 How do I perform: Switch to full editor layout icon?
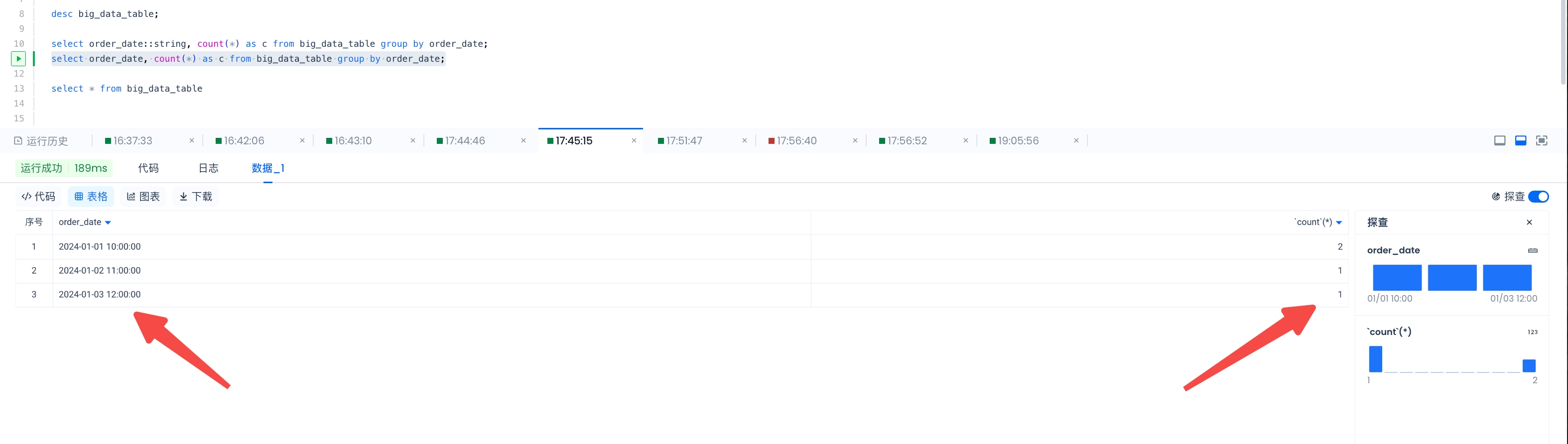pyautogui.click(x=1499, y=141)
